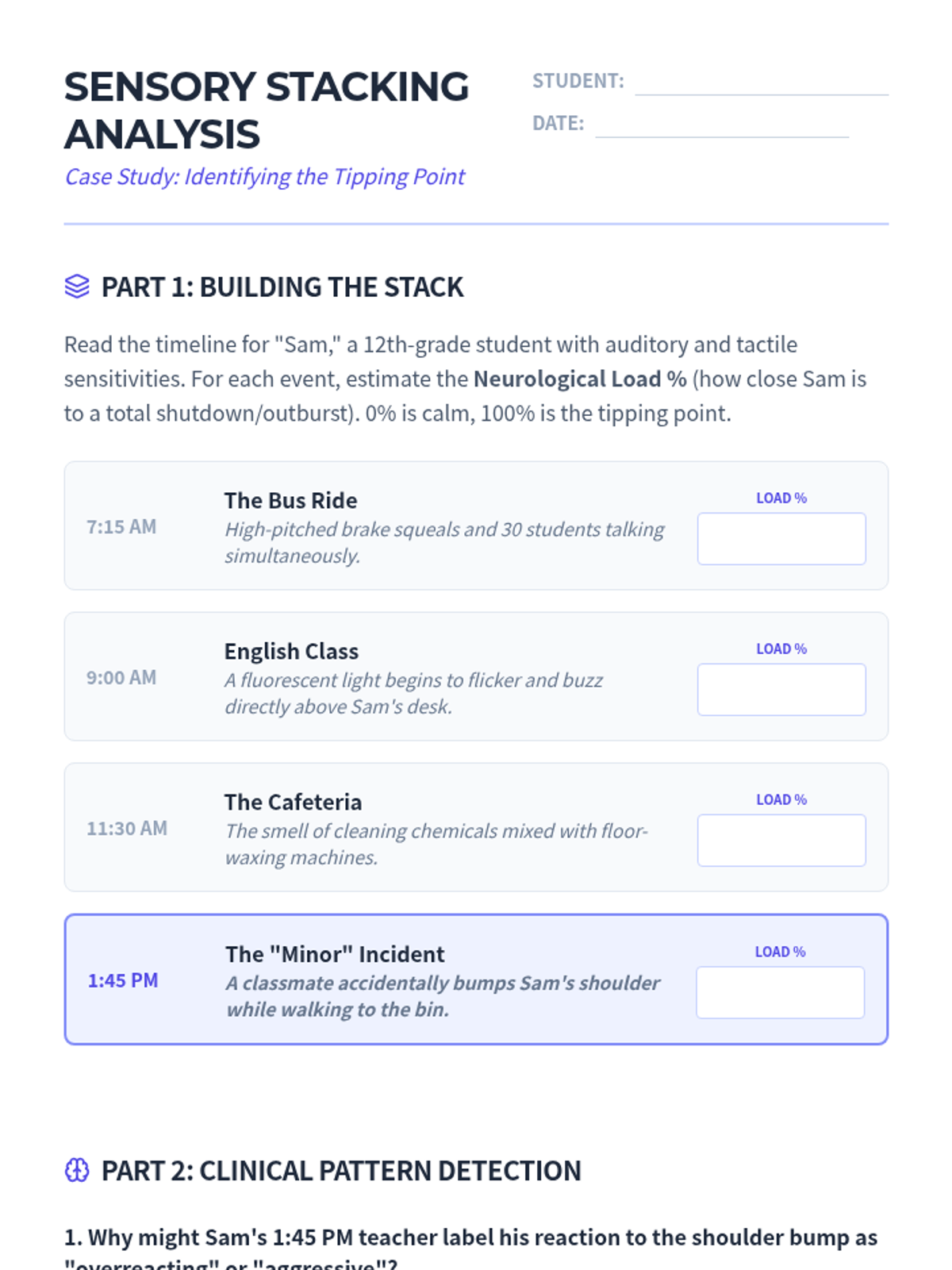Click the Part 2 Clinical Pattern Detection heading

341,1171
